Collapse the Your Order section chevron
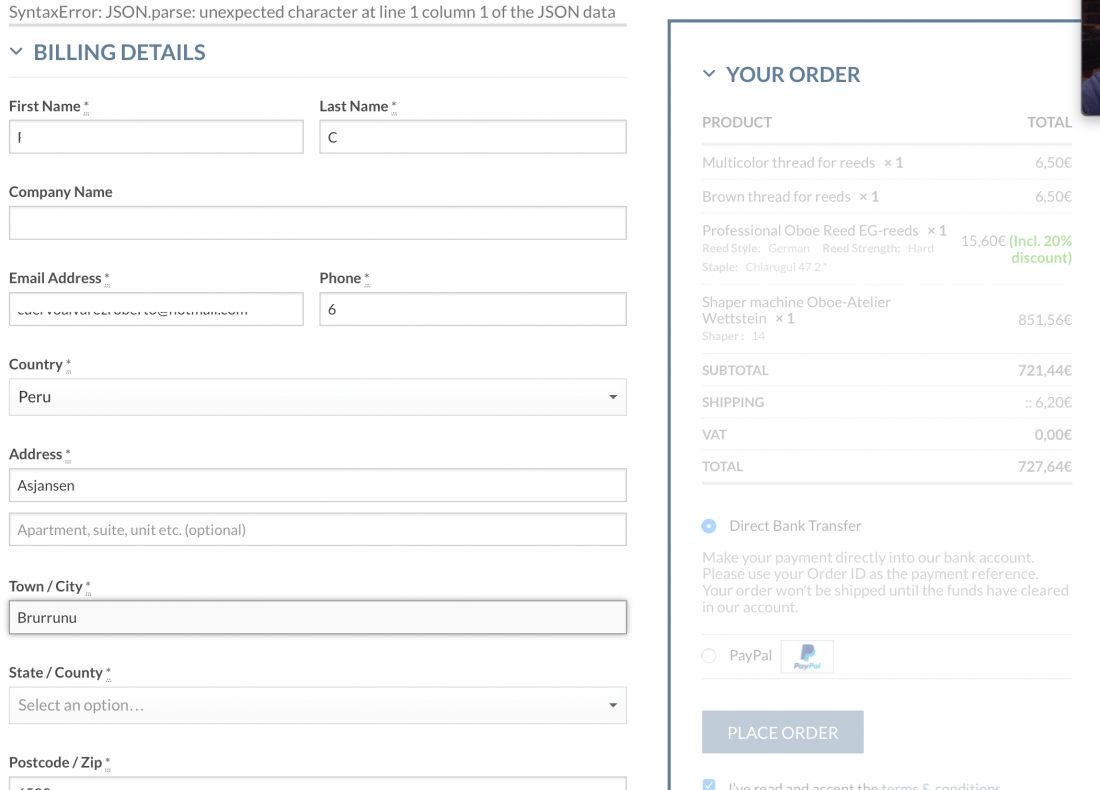The width and height of the screenshot is (1100, 790). (x=709, y=74)
